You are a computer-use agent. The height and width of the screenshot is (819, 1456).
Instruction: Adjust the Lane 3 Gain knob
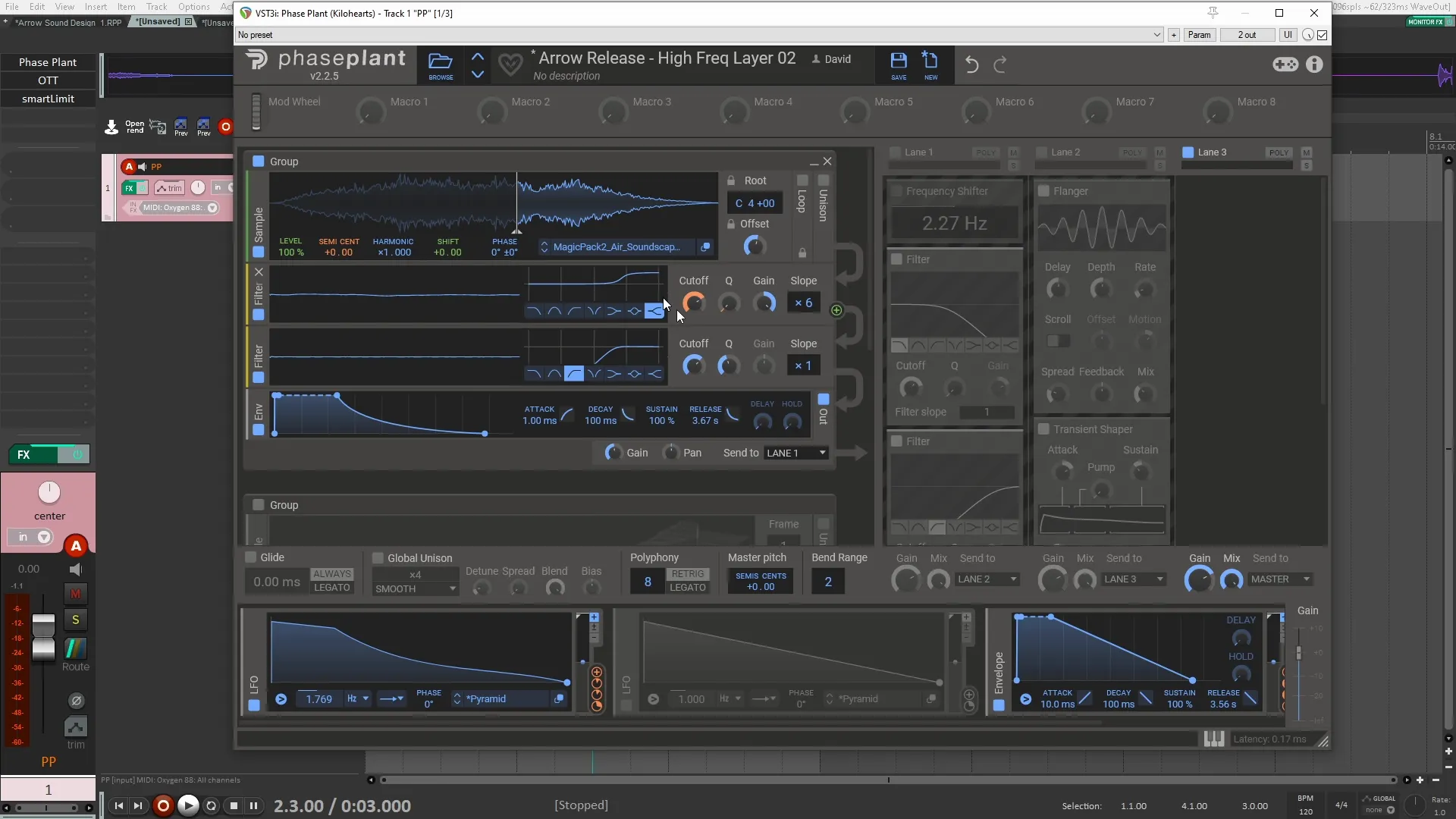click(1199, 580)
